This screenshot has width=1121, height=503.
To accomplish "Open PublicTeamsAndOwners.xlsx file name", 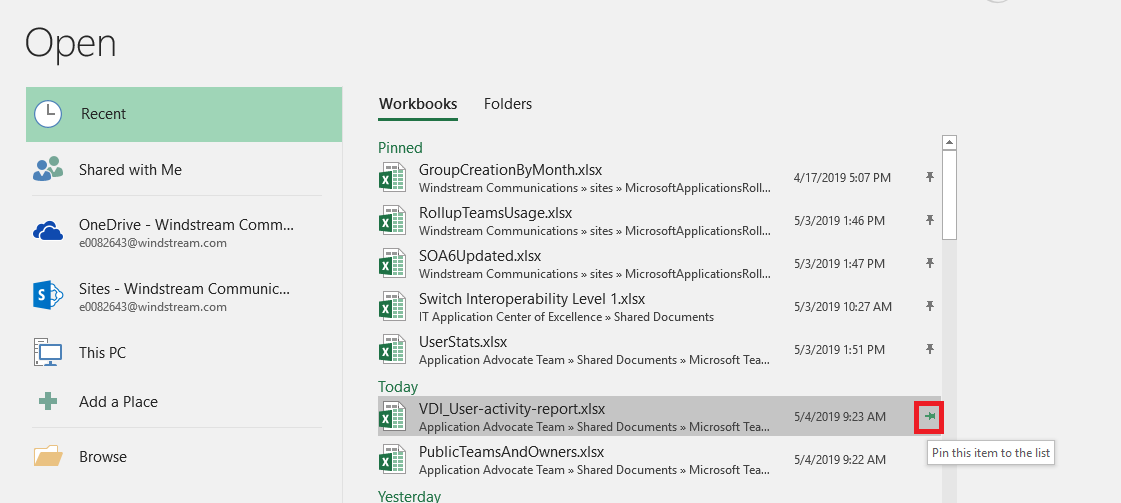I will point(511,452).
